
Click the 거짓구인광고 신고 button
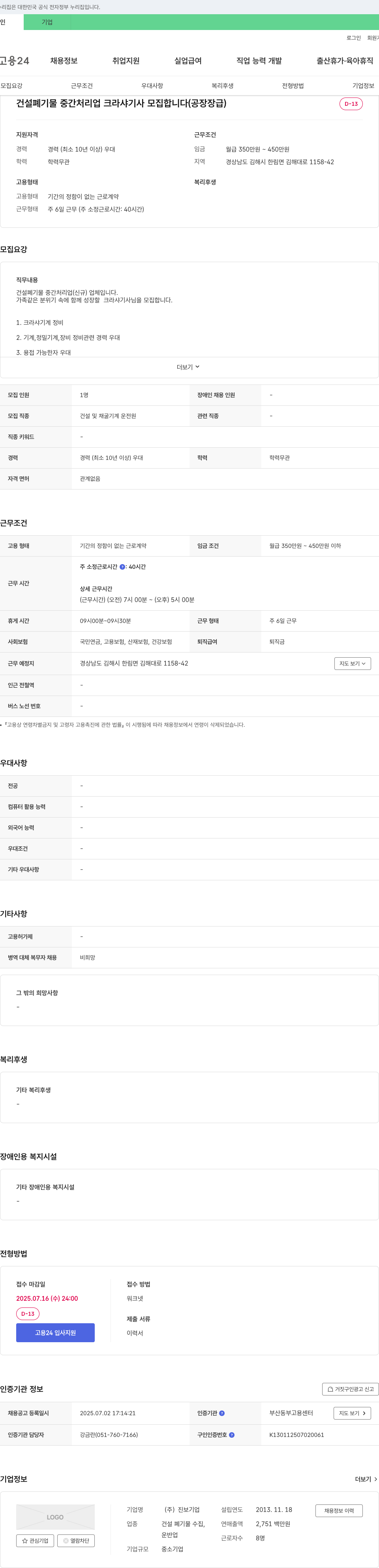coord(351,1389)
